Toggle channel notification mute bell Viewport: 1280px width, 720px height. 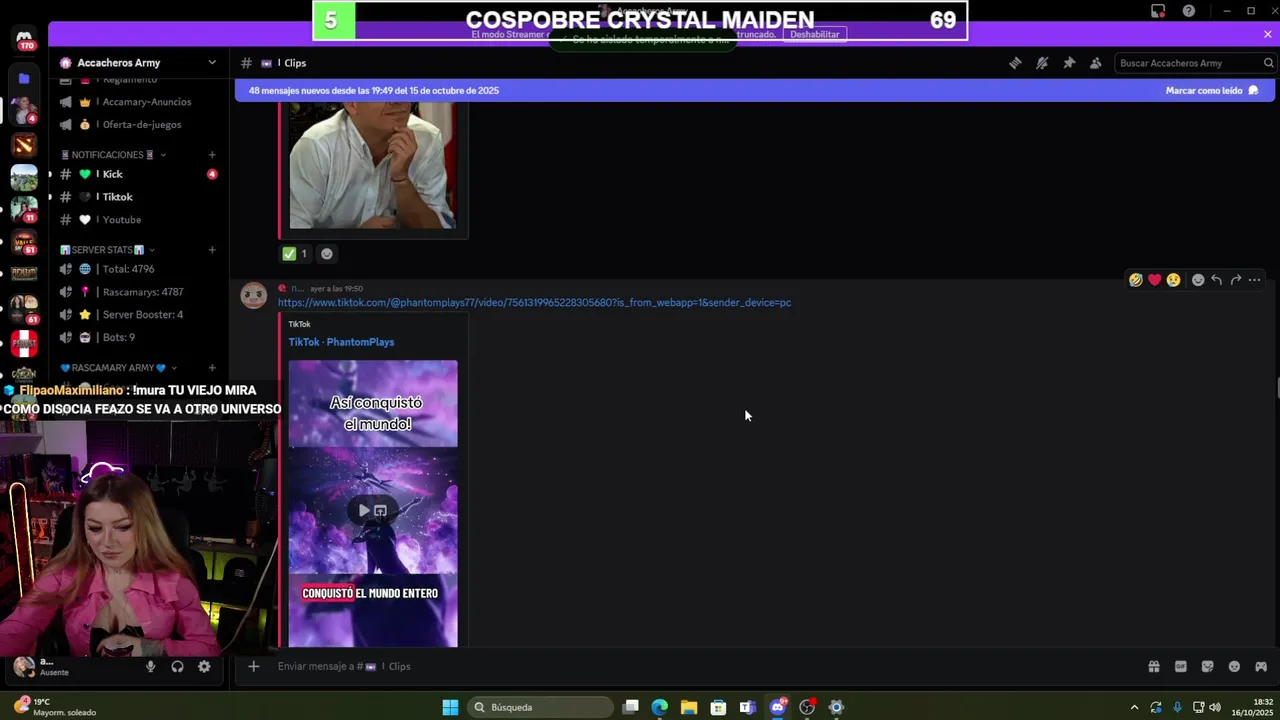(1042, 63)
